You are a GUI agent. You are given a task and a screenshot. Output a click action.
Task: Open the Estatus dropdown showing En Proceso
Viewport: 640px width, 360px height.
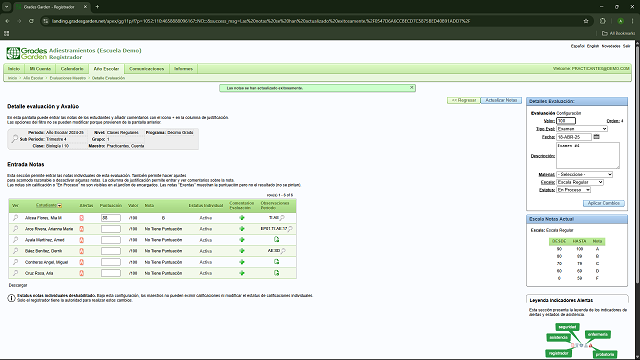[x=573, y=190]
